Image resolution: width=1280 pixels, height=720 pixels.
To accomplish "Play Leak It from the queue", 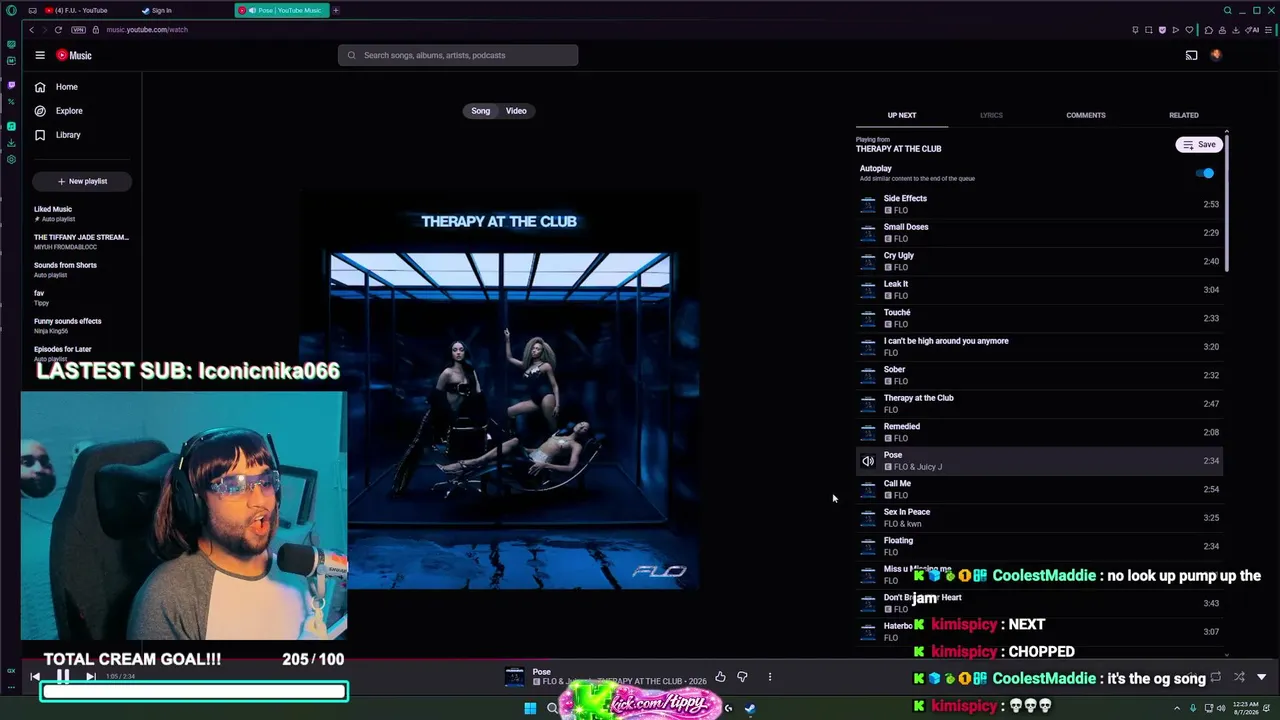I will tap(1040, 290).
